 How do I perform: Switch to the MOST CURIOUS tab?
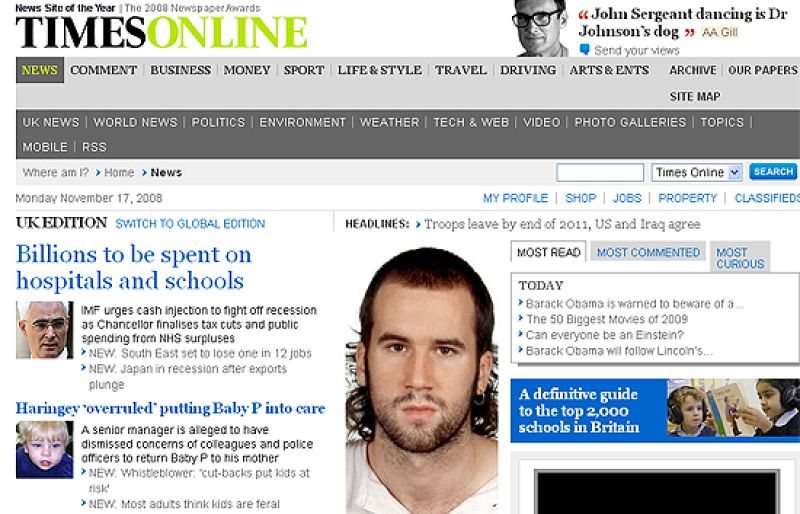point(740,258)
